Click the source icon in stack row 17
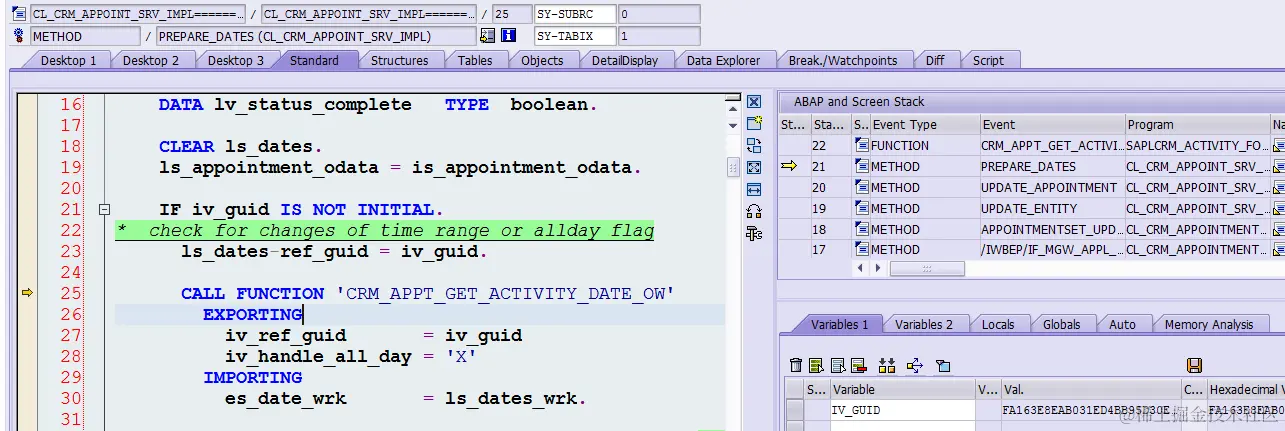 (861, 250)
